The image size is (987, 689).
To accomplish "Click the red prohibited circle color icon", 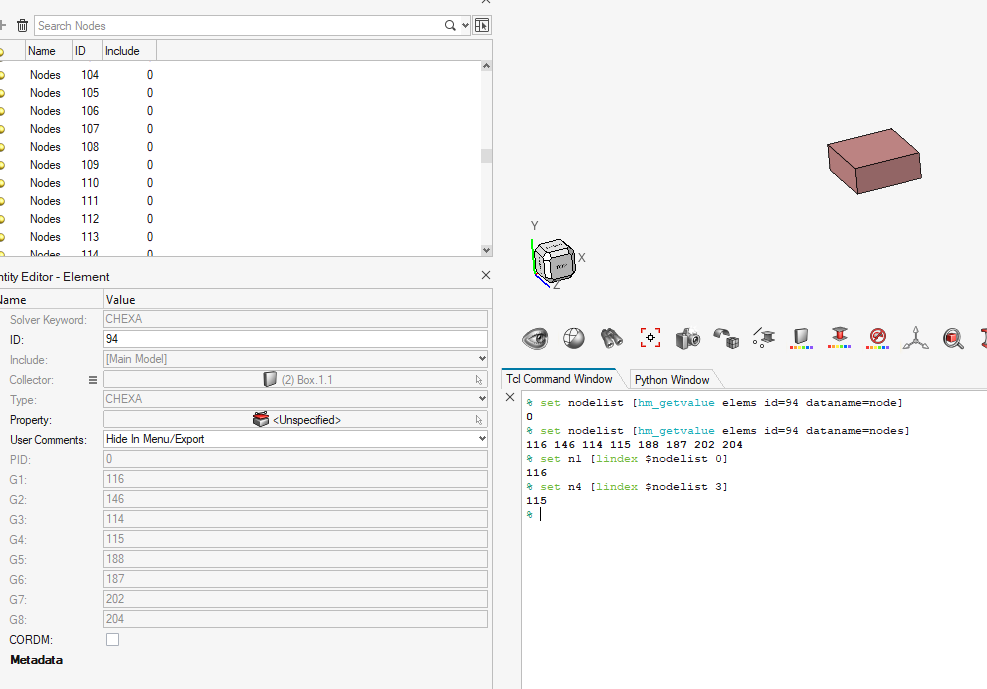I will point(877,339).
